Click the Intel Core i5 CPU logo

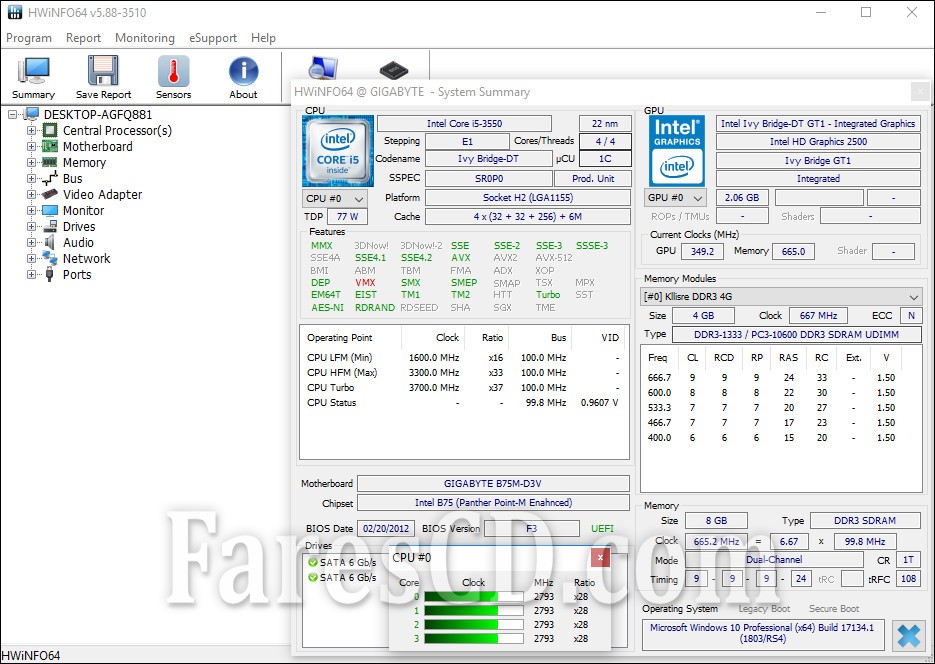(x=338, y=151)
